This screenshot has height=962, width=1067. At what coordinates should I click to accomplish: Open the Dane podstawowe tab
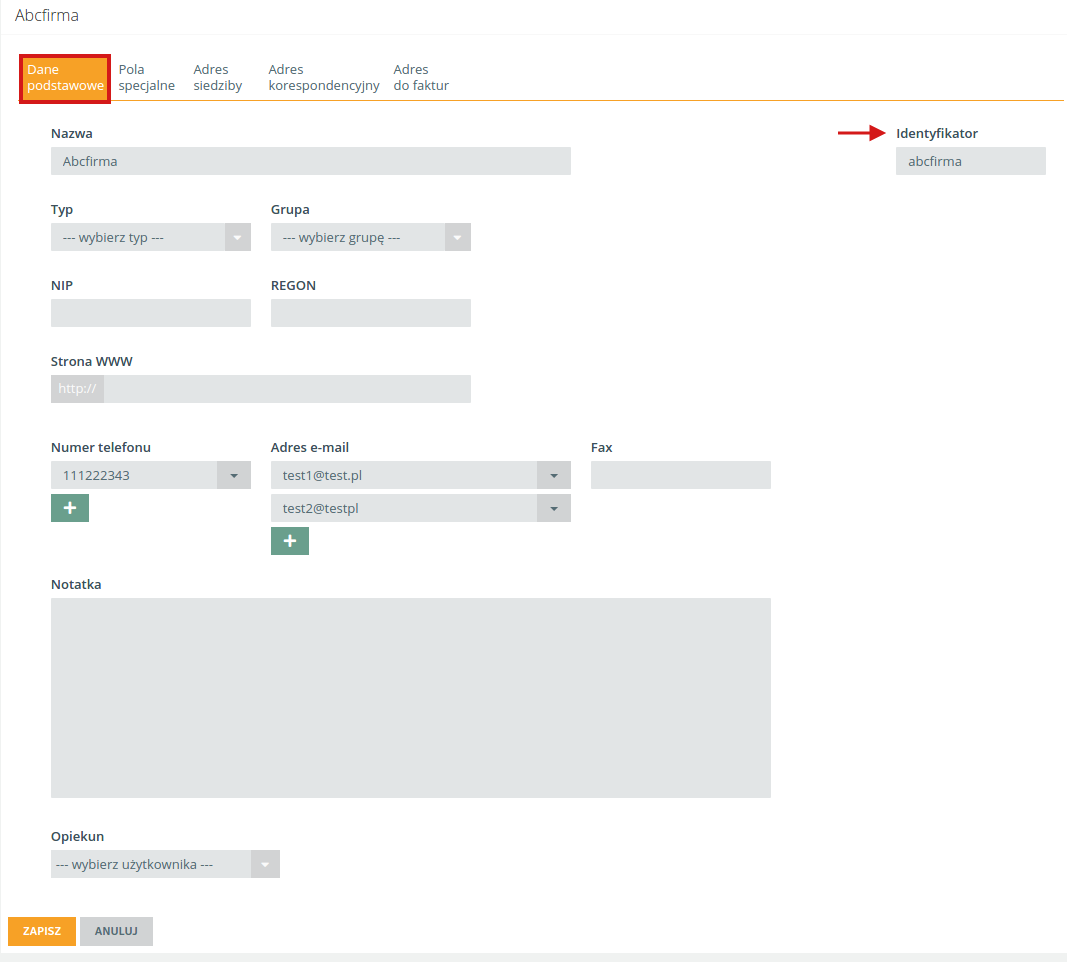tap(65, 78)
